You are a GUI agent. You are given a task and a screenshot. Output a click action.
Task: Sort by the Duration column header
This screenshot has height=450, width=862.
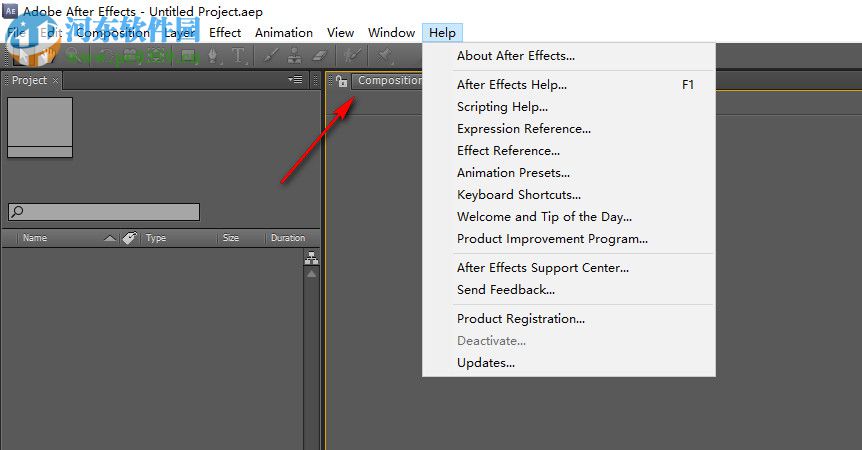tap(288, 238)
